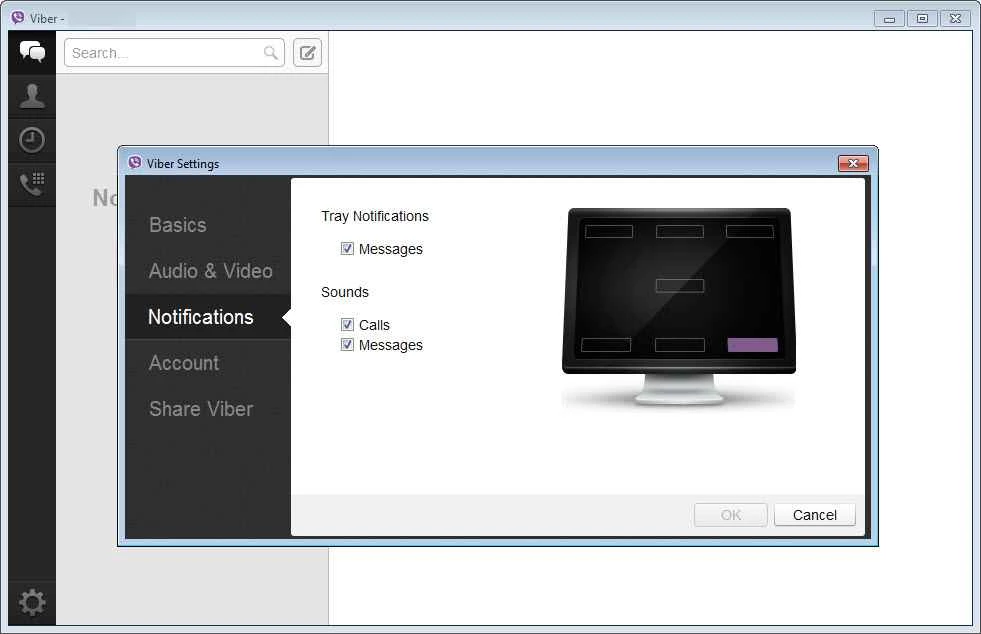The height and width of the screenshot is (634, 981).
Task: Open the Conversations chat bubble icon
Action: pyautogui.click(x=32, y=52)
